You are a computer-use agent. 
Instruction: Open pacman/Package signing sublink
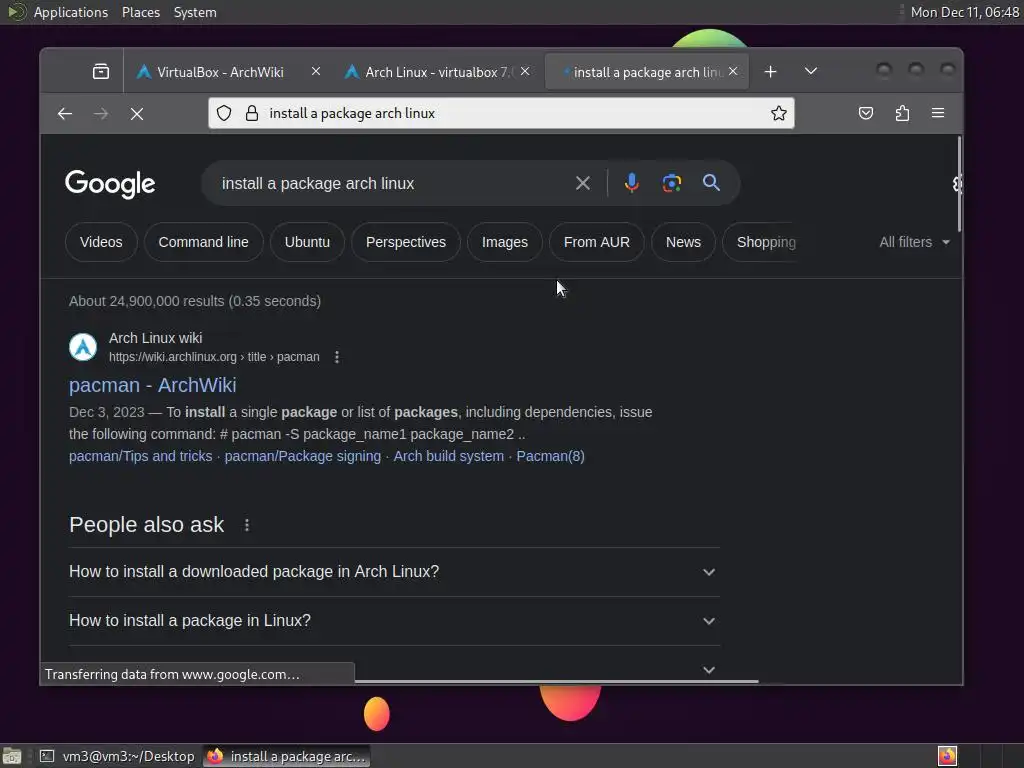click(302, 456)
